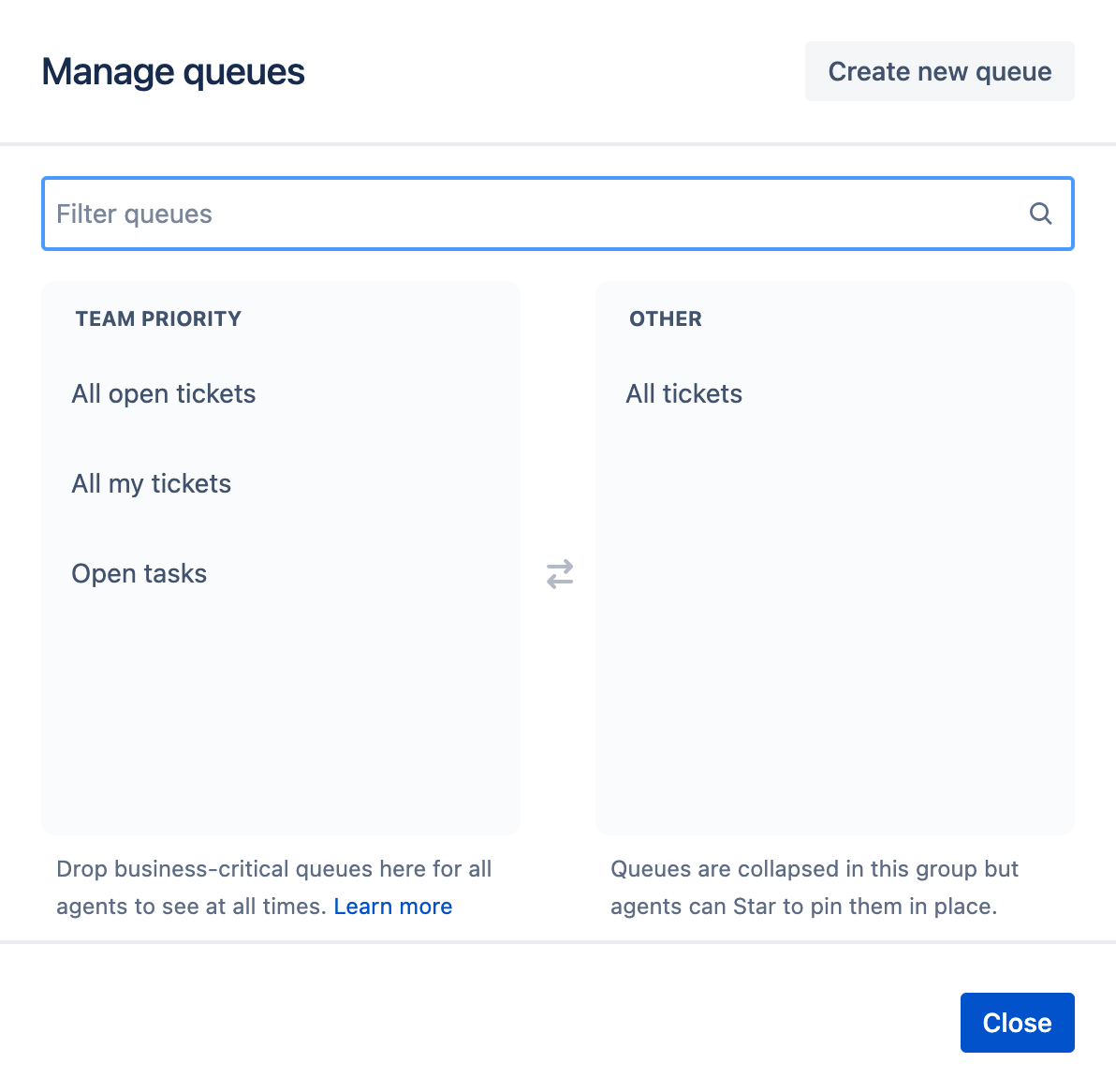Click the swap arrows icon between queue groups

pyautogui.click(x=559, y=574)
